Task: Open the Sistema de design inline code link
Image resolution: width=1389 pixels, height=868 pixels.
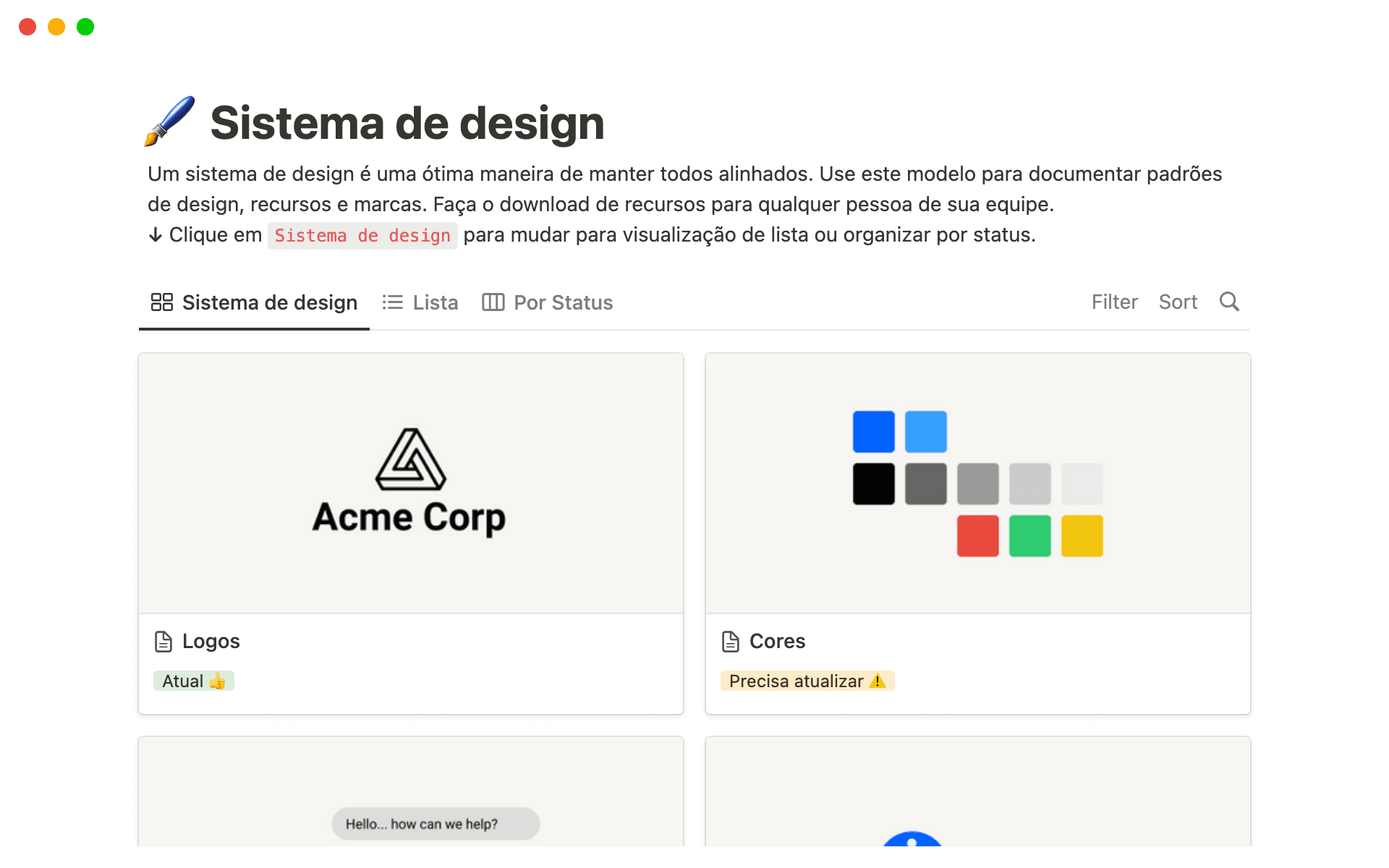Action: click(x=362, y=235)
